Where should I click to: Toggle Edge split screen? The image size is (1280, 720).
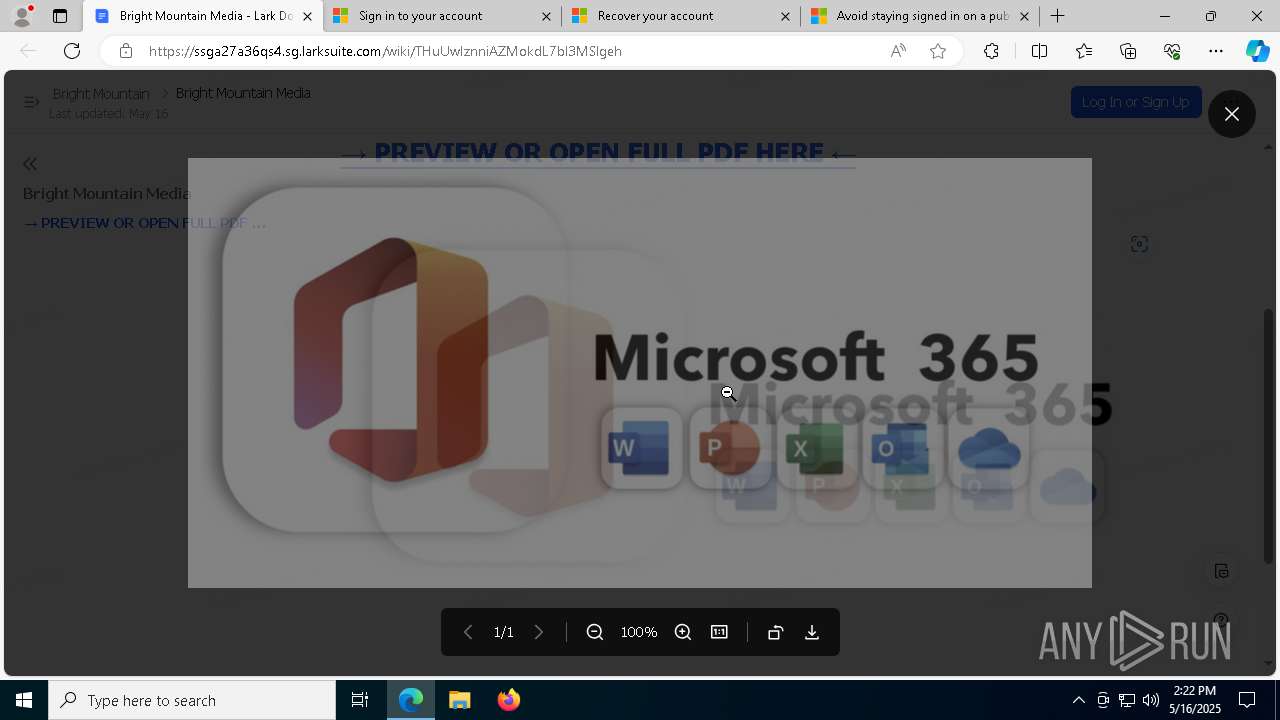1039,51
